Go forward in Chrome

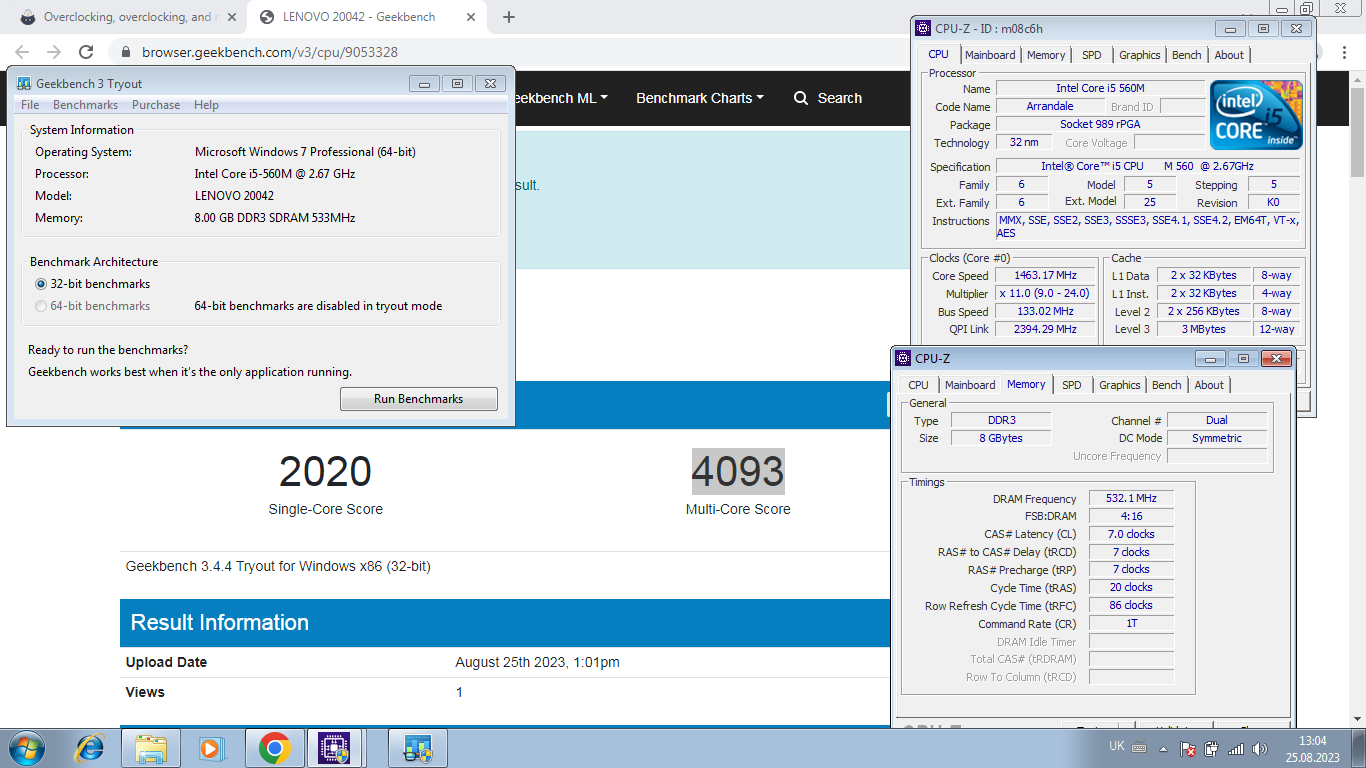(54, 52)
